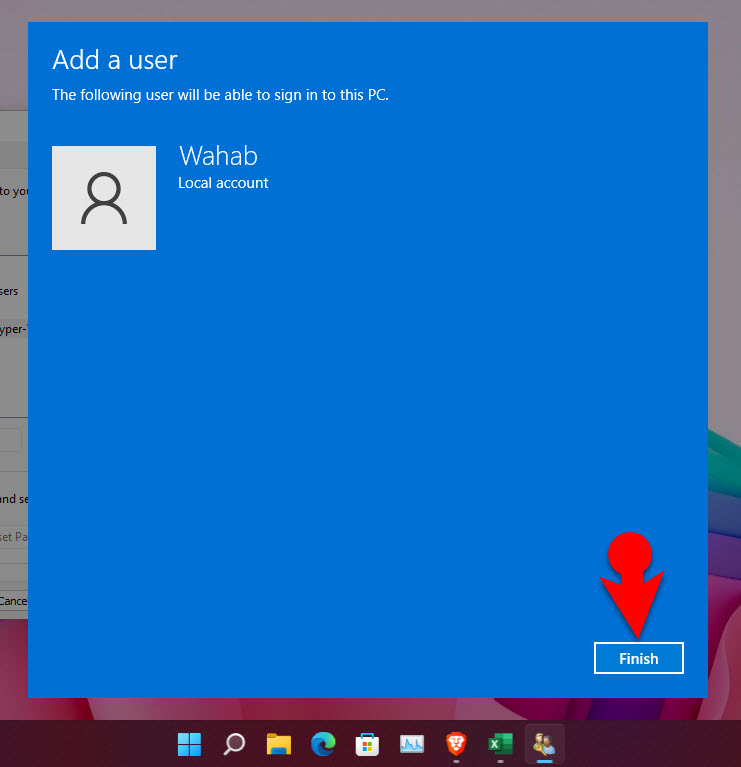The width and height of the screenshot is (741, 767).
Task: Open the performance monitor taskbar icon
Action: [x=412, y=744]
